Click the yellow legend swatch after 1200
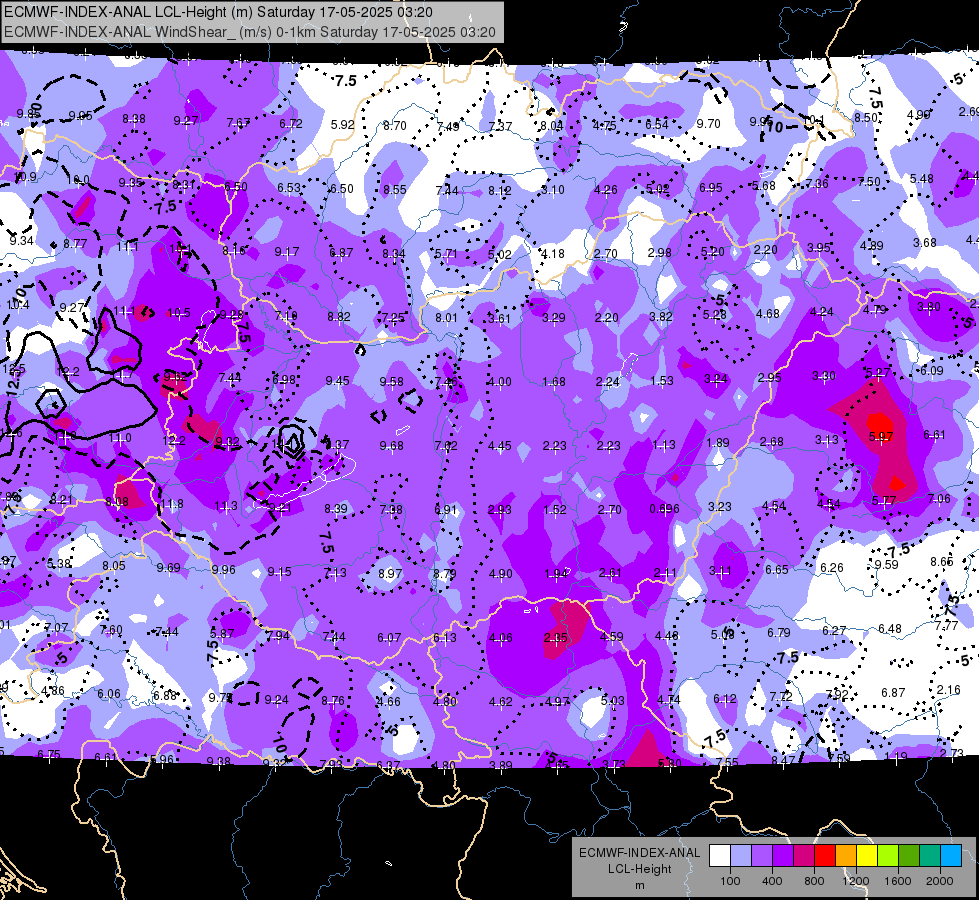The image size is (979, 900). (867, 856)
